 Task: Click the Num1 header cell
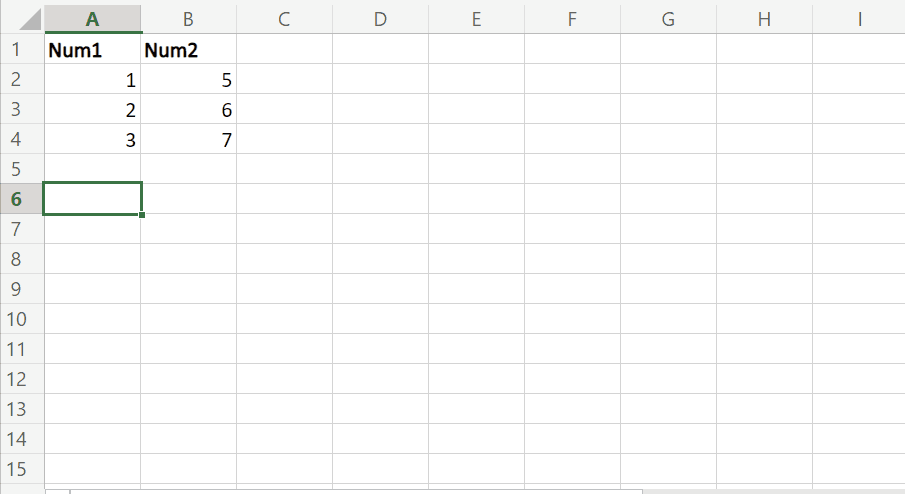93,50
